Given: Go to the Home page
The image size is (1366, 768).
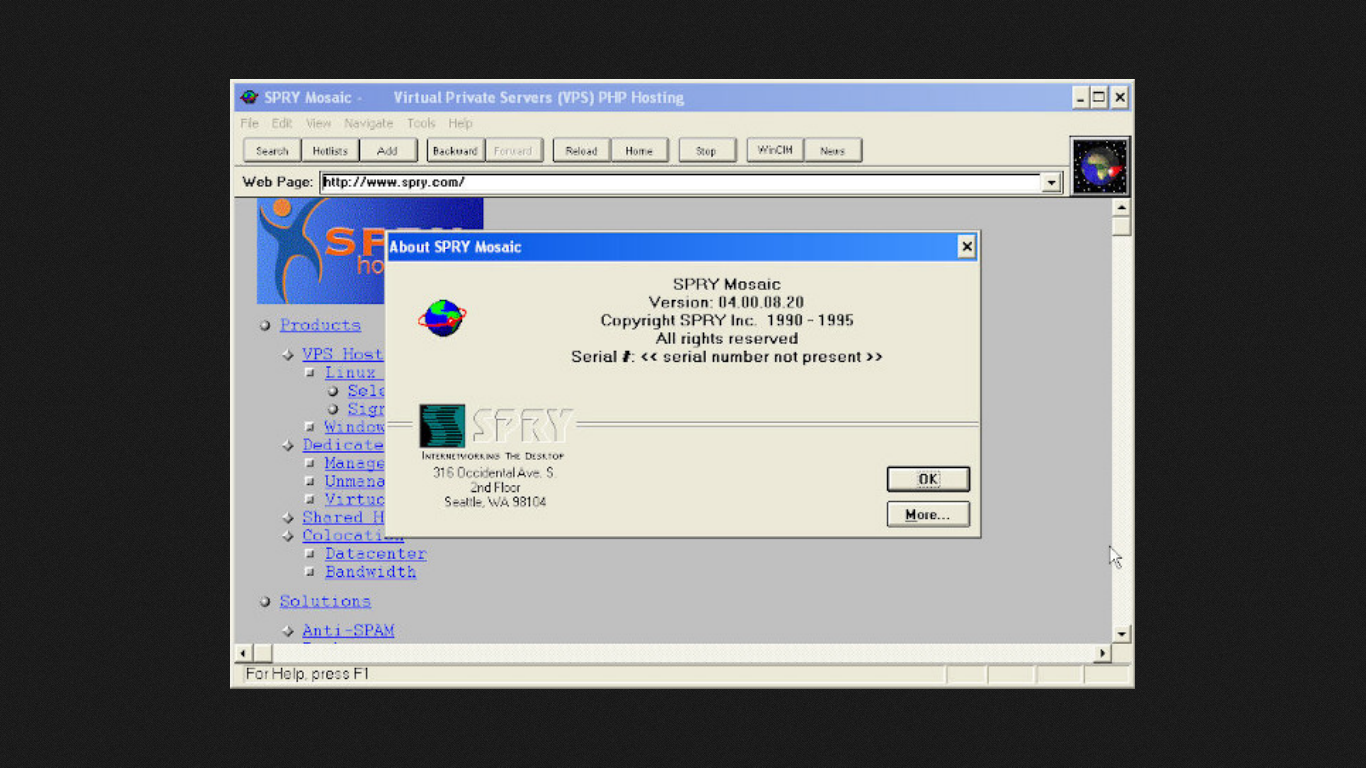Looking at the screenshot, I should coord(639,151).
